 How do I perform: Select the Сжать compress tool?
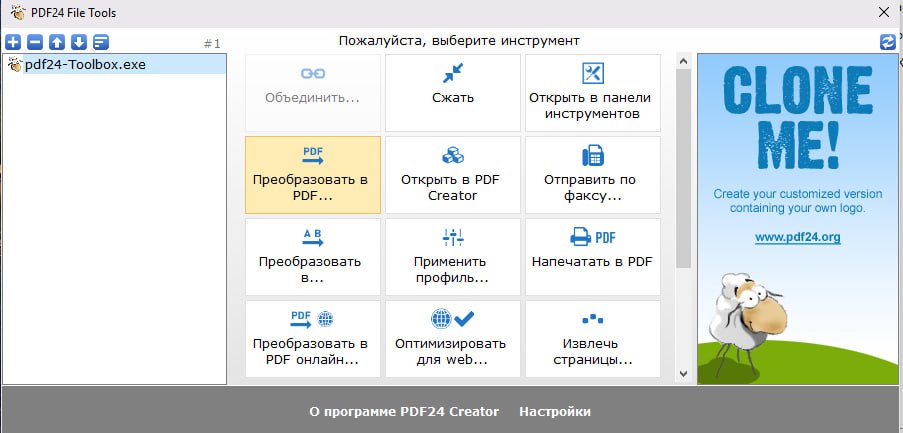coord(453,93)
